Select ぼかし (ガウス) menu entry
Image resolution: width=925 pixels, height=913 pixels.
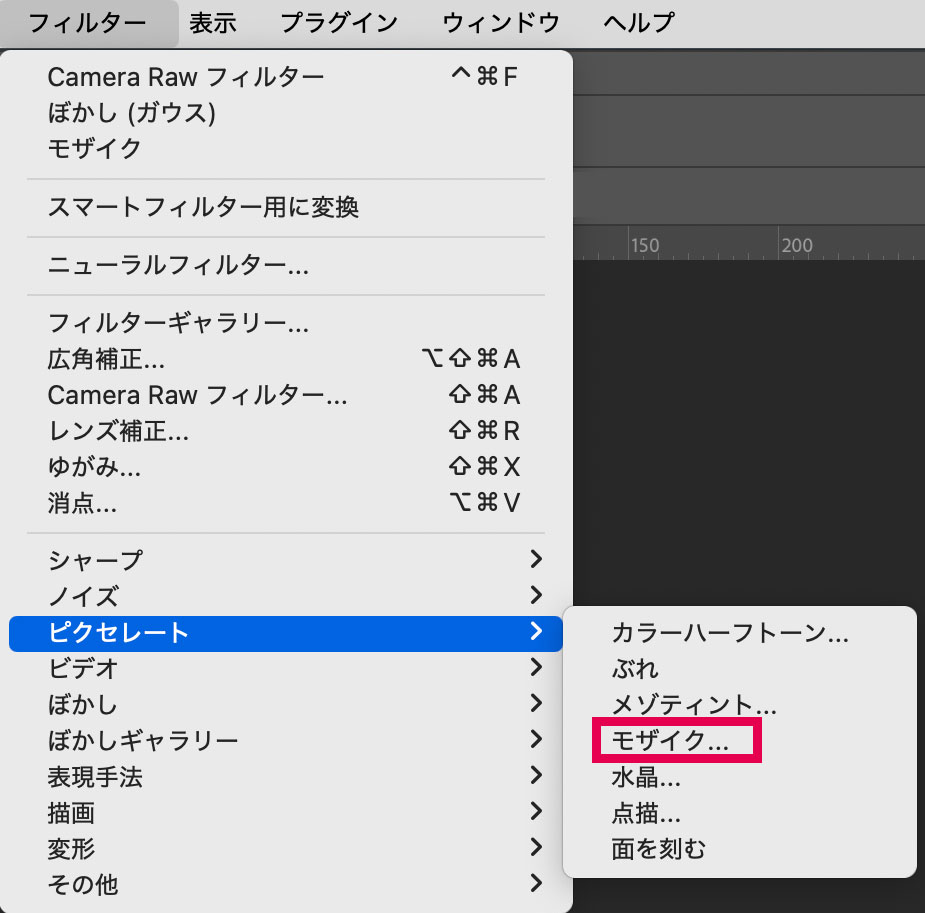click(x=286, y=113)
